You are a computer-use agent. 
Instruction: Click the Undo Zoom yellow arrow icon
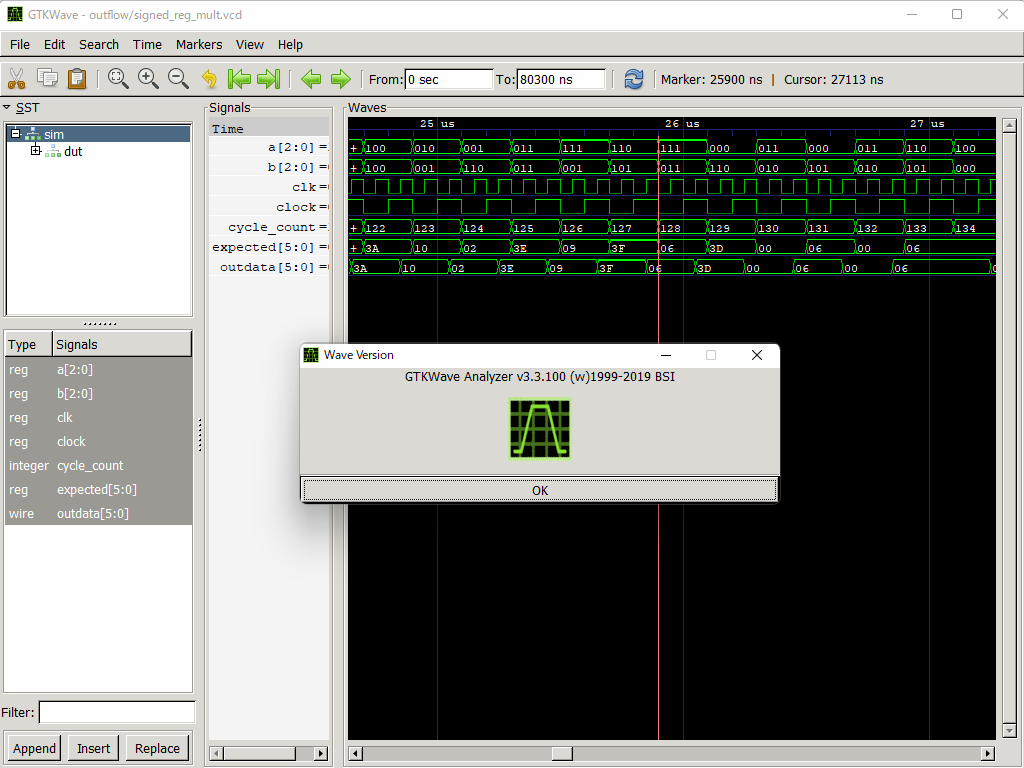[x=209, y=79]
